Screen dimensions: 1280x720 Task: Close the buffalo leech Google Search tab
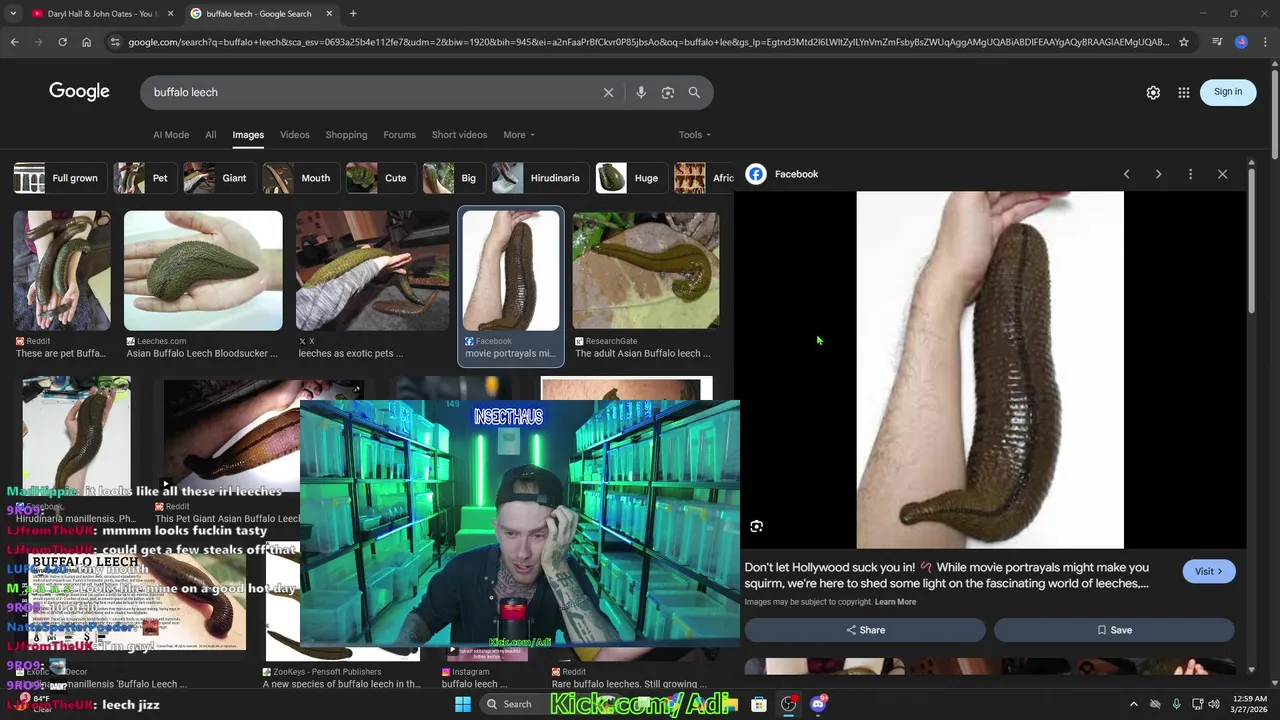point(329,14)
